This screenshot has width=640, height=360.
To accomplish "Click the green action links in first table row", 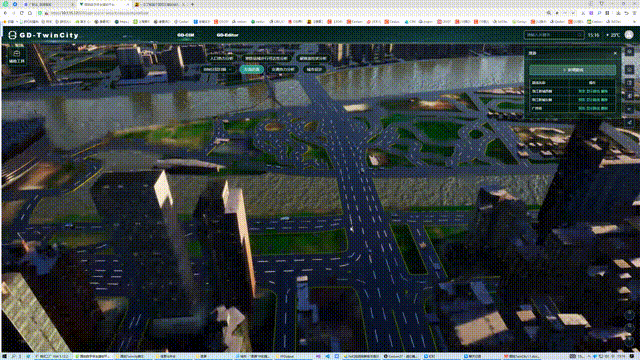I will click(593, 91).
